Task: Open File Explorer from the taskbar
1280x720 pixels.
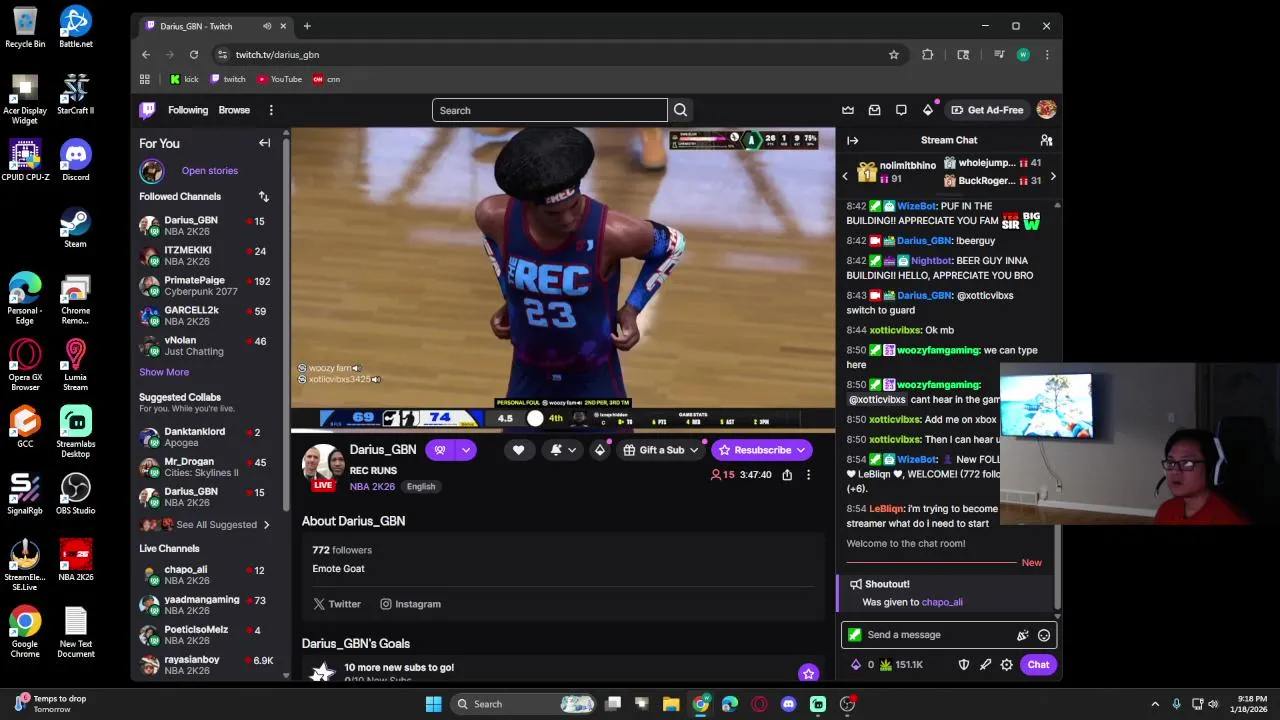Action: pos(671,704)
